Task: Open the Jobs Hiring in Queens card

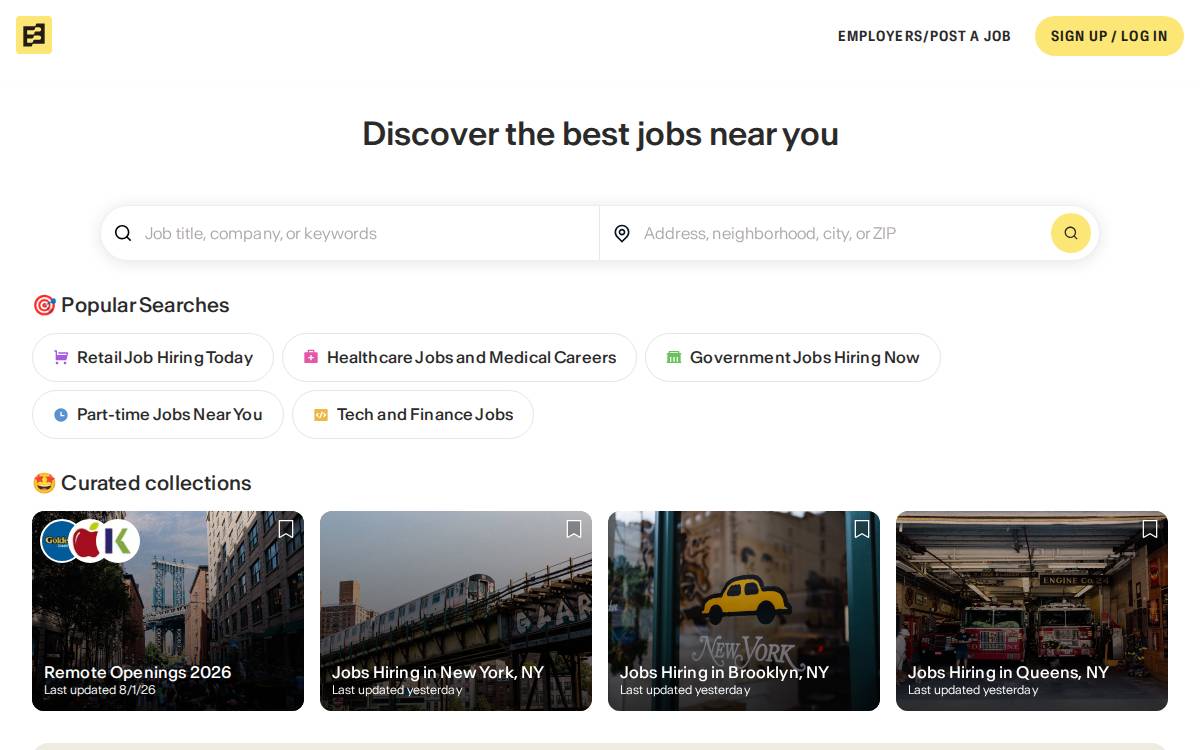Action: (1032, 611)
